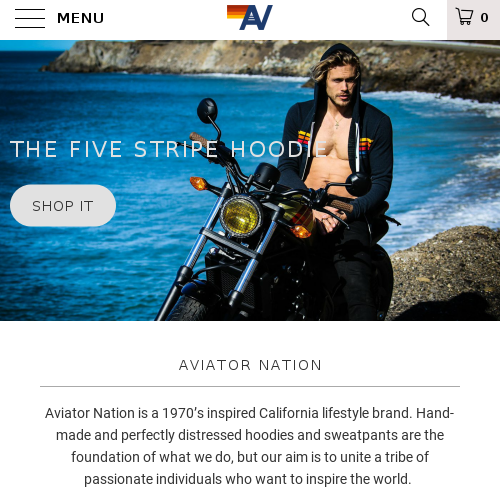Click the yellow motorcycle headlight in banner
The height and width of the screenshot is (500, 500).
click(x=241, y=217)
